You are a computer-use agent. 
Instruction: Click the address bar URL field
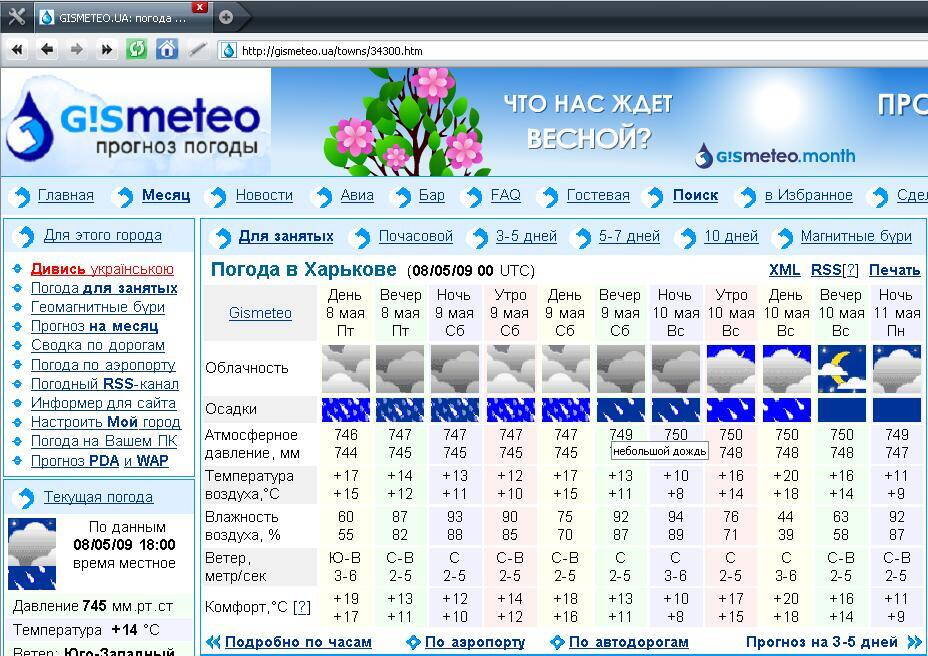click(500, 51)
